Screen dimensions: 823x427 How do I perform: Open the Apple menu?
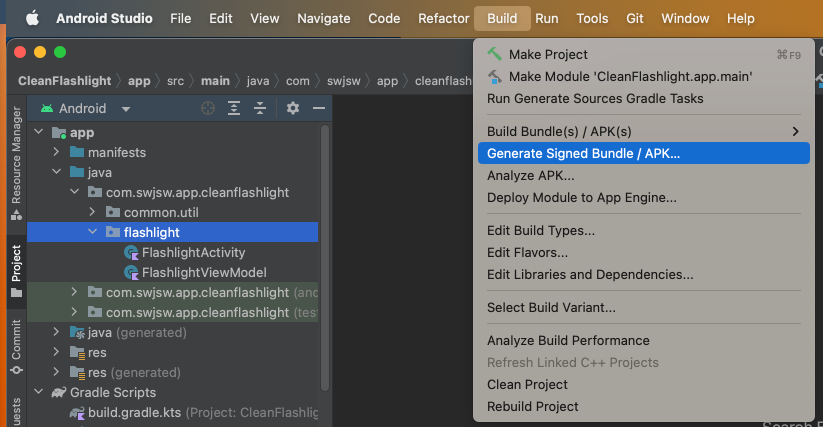coord(33,18)
